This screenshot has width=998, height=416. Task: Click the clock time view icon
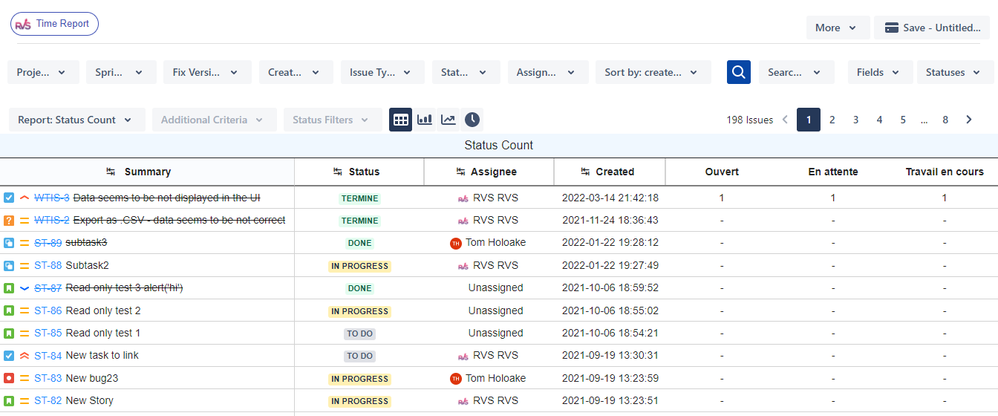click(472, 120)
